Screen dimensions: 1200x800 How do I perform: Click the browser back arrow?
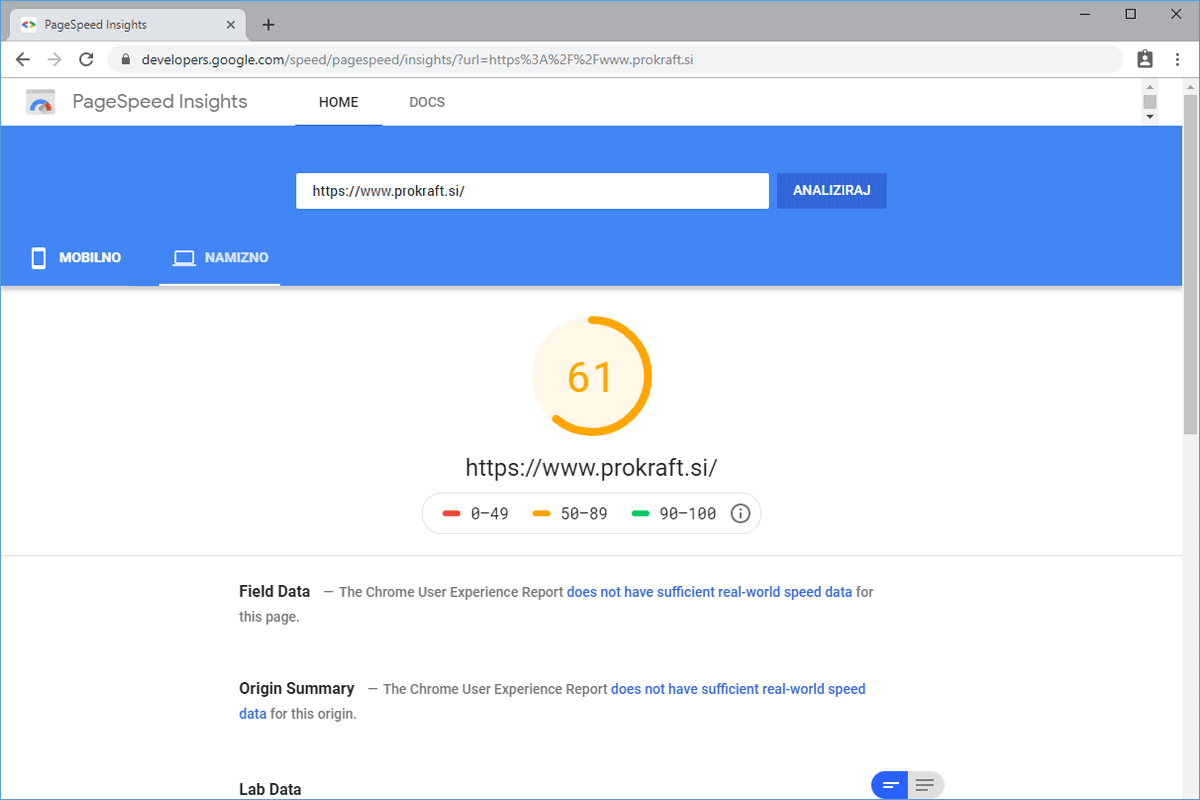coord(23,59)
